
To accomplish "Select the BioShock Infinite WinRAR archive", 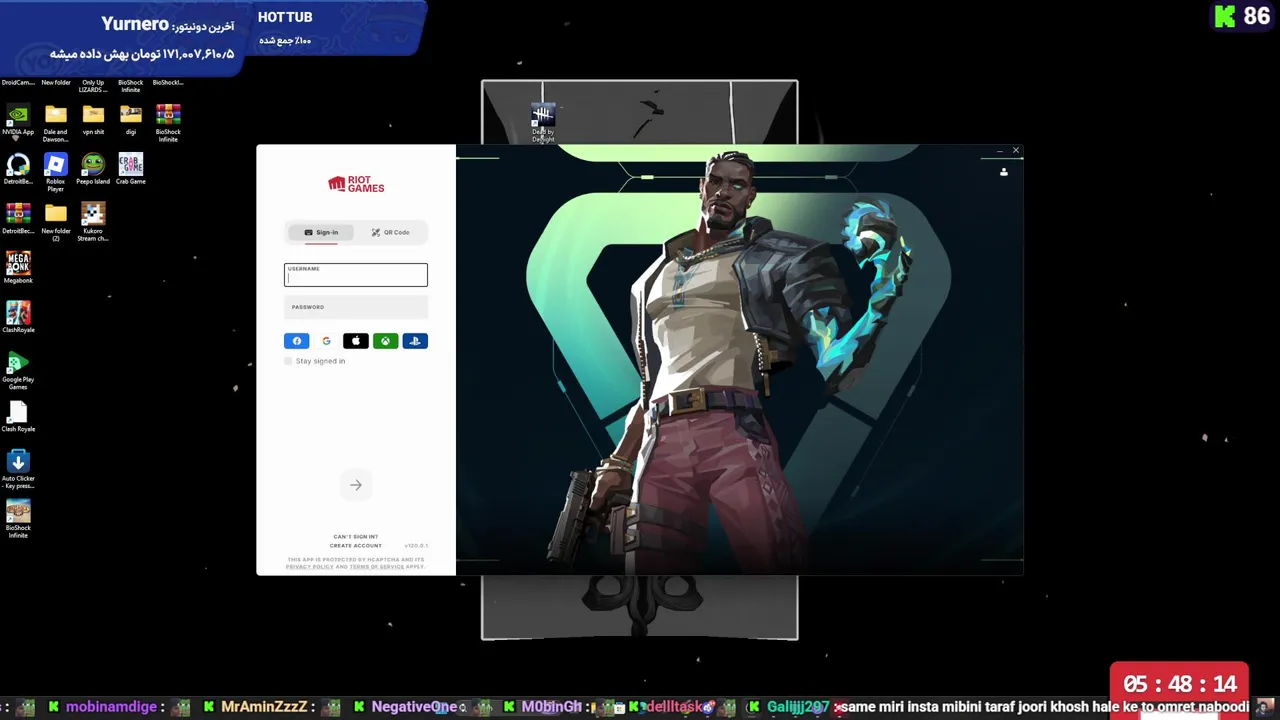I will tap(168, 122).
